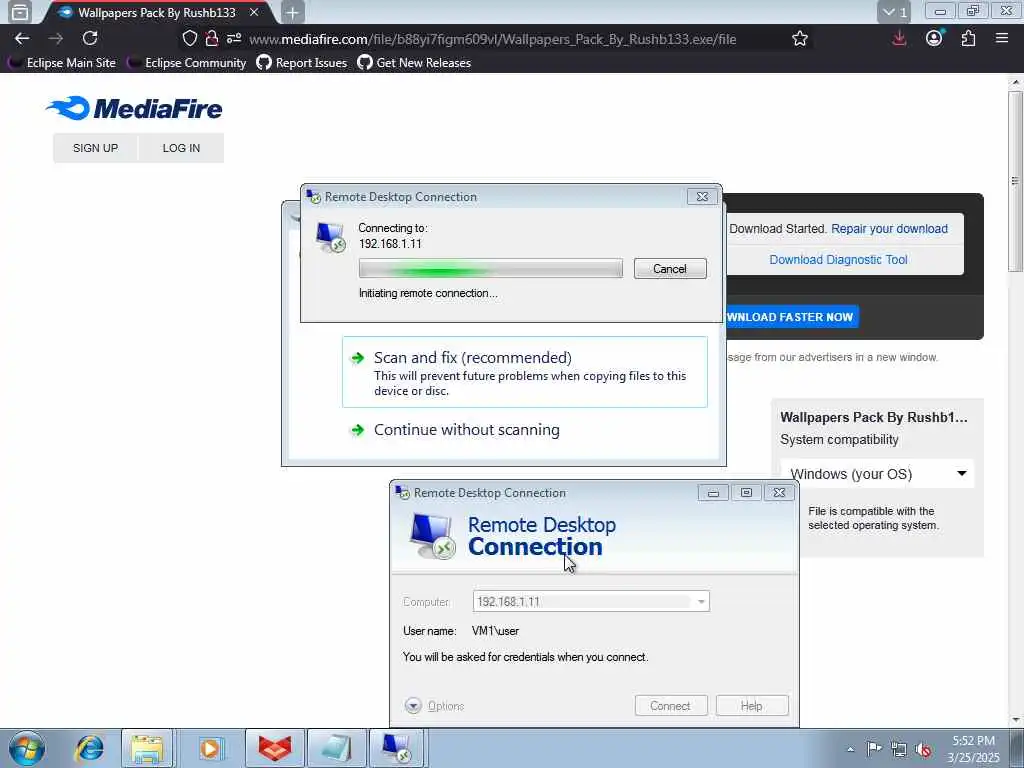The height and width of the screenshot is (768, 1024).
Task: Open the downloads panel arrow icon
Action: [899, 39]
